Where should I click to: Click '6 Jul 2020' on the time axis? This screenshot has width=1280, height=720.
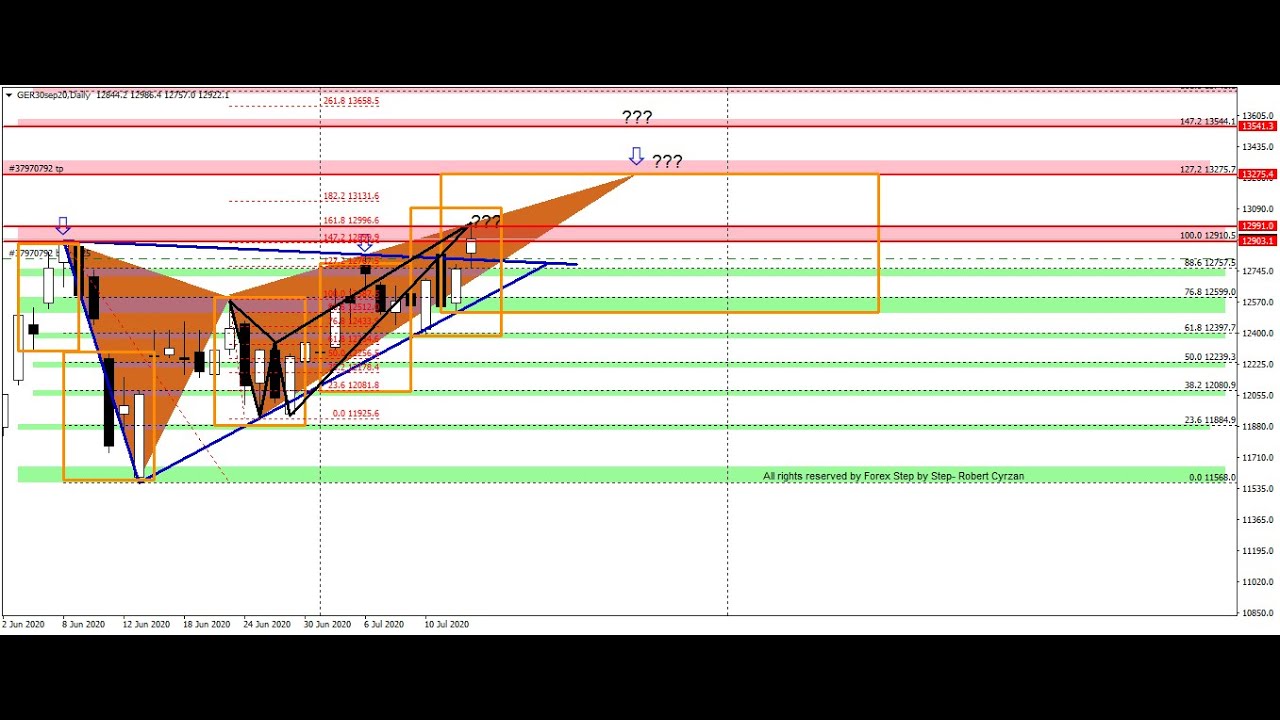click(384, 624)
